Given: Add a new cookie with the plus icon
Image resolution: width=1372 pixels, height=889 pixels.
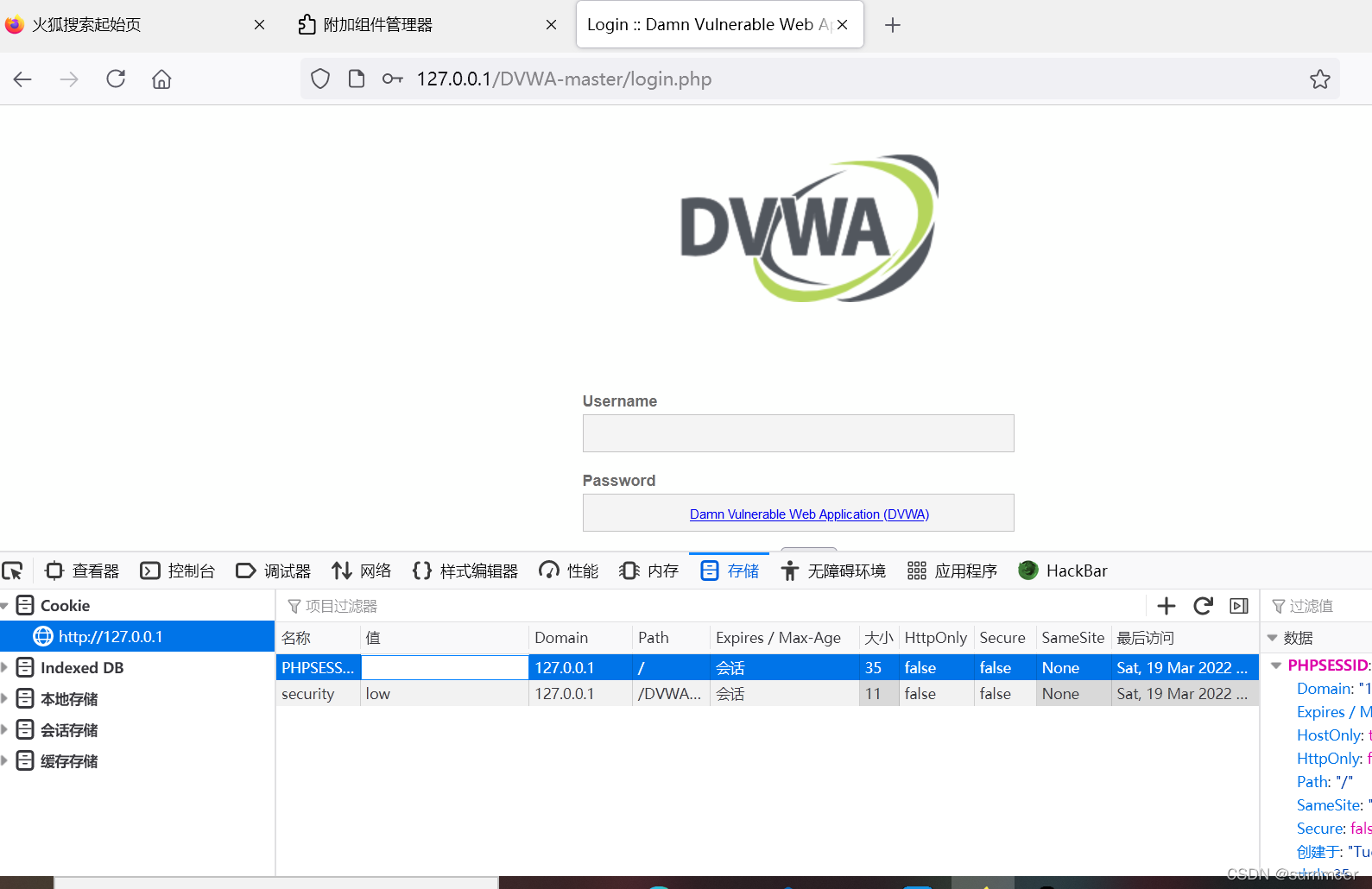Looking at the screenshot, I should click(1167, 606).
